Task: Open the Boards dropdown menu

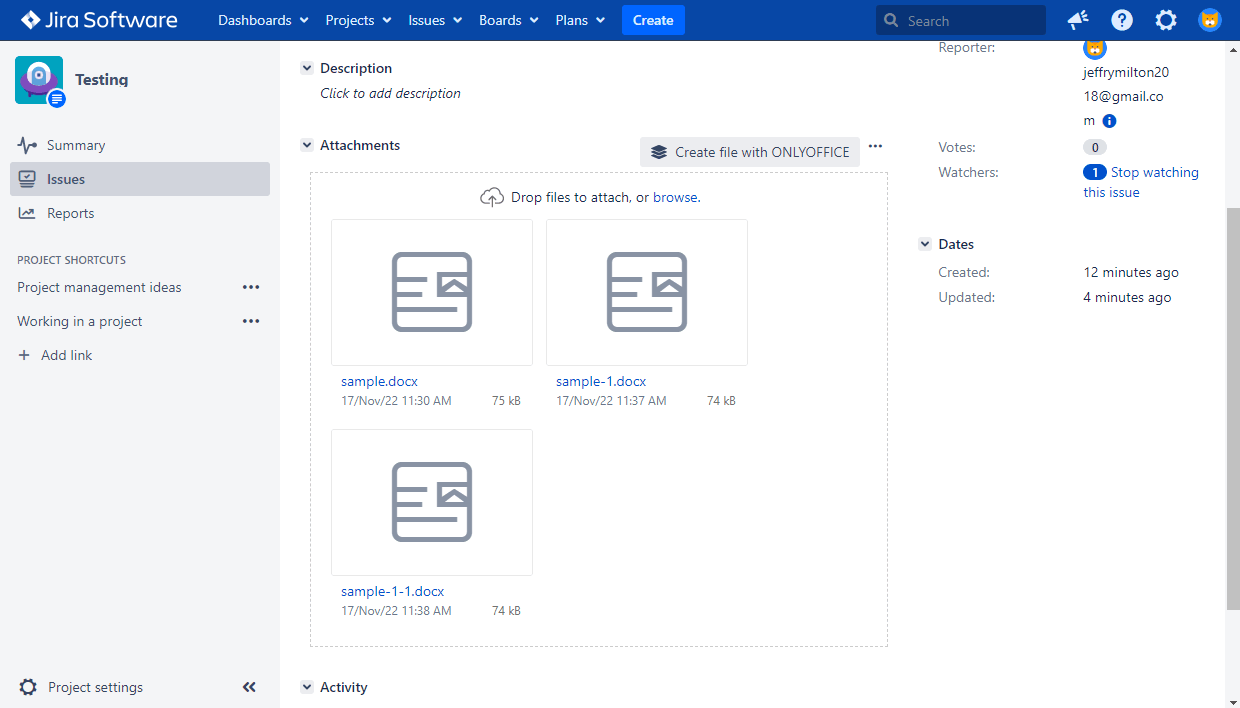Action: (x=508, y=20)
